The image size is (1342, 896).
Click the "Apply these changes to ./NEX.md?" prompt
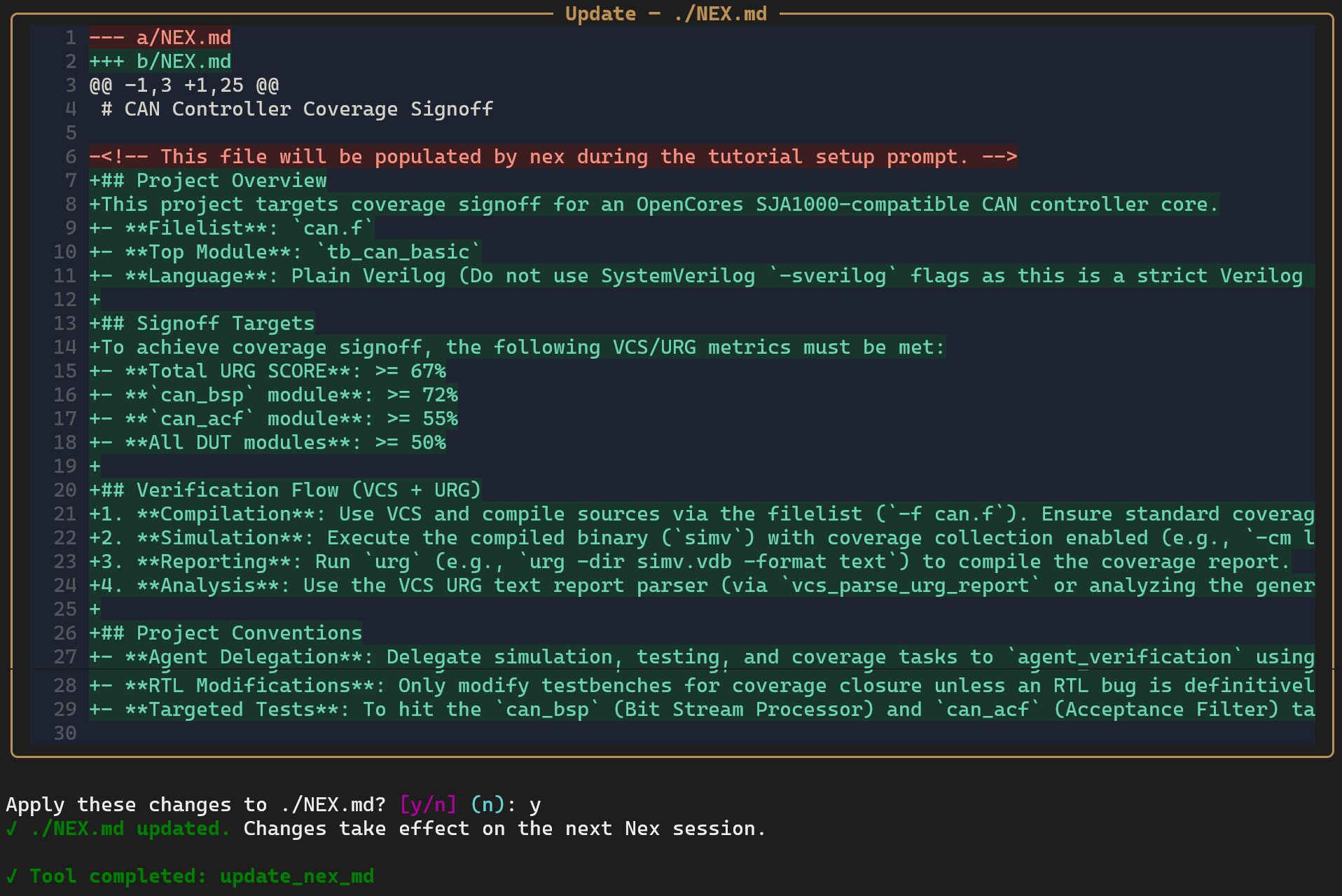click(x=196, y=805)
